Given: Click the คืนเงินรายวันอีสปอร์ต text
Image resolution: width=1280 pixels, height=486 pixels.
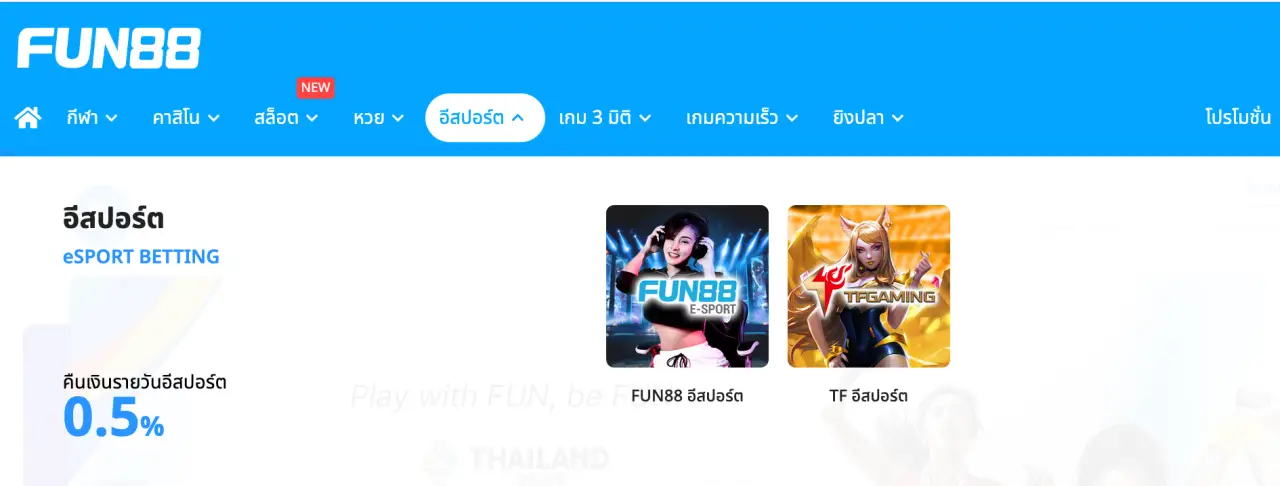Looking at the screenshot, I should click(144, 381).
